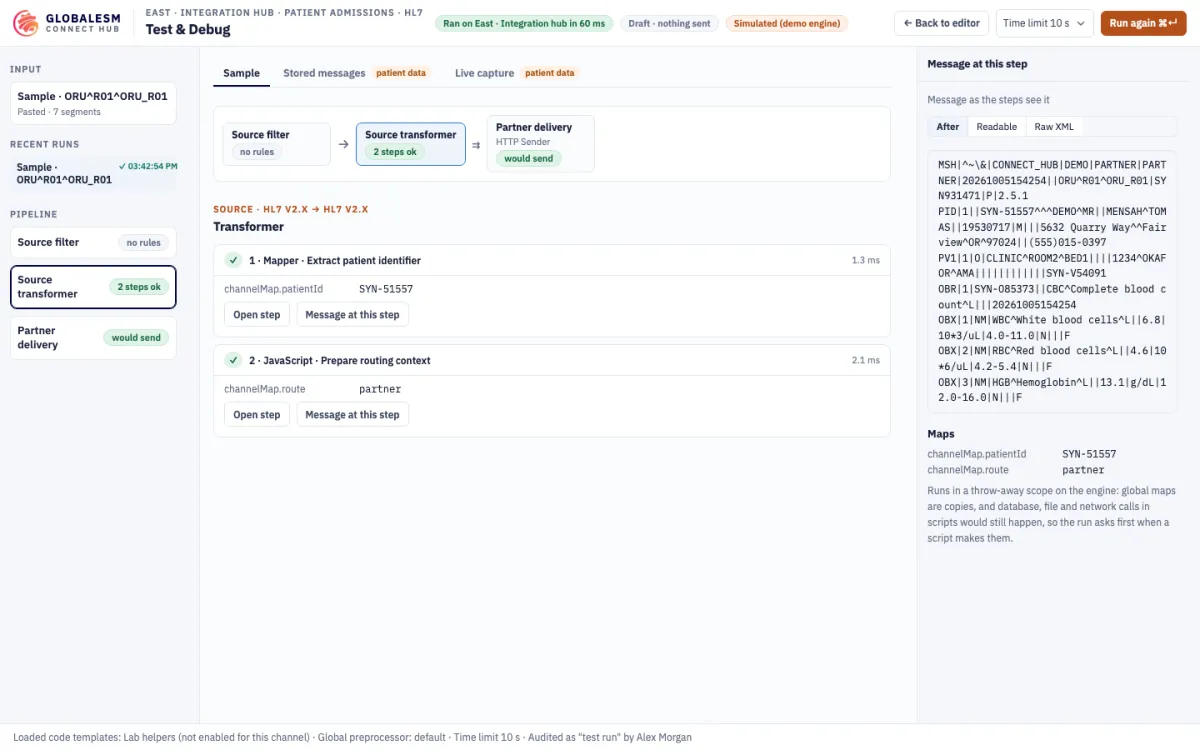Open step 2 Prepare routing context
Screen dimensions: 1200x750
257,414
